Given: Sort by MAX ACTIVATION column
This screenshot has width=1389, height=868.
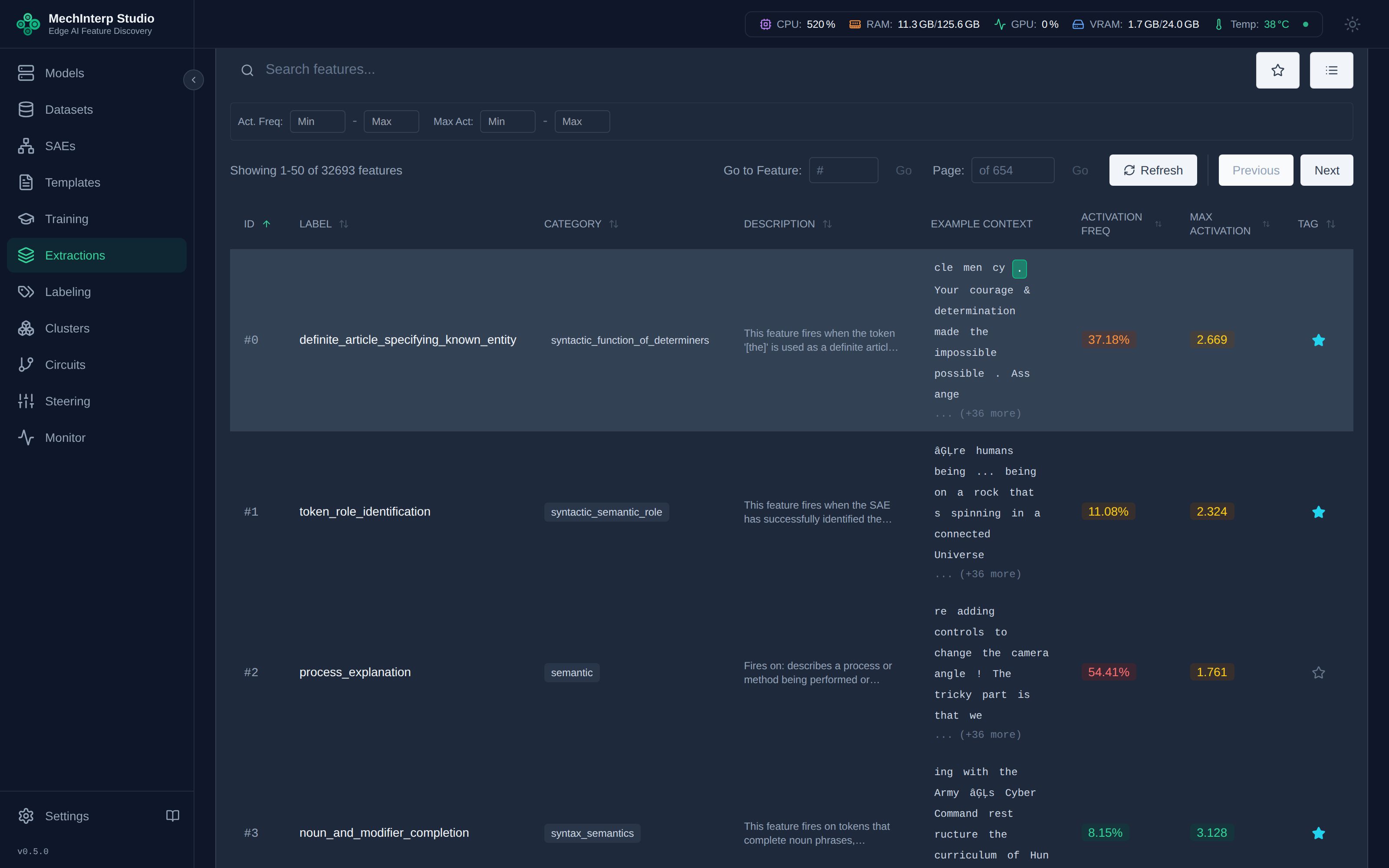Looking at the screenshot, I should pyautogui.click(x=1229, y=224).
